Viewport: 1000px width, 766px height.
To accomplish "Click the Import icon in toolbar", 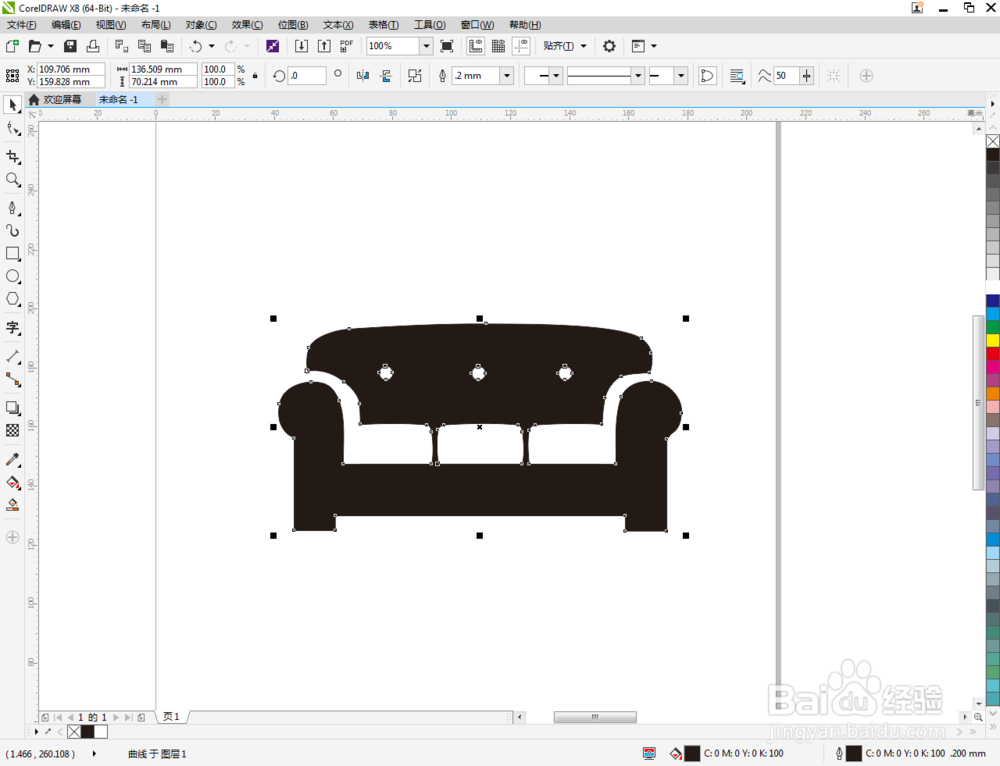I will tap(301, 46).
